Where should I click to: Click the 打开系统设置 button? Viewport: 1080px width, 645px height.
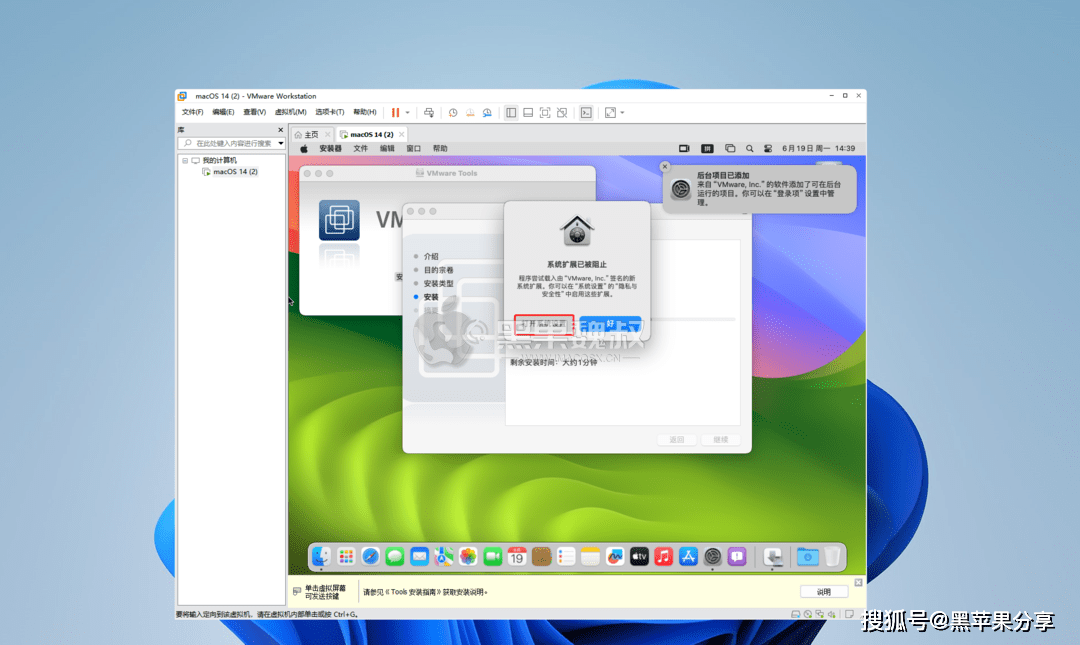click(x=543, y=324)
